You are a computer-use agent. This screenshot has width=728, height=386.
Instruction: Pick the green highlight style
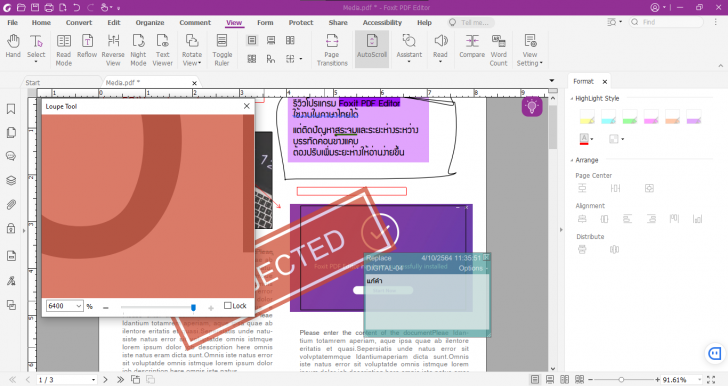pos(630,117)
